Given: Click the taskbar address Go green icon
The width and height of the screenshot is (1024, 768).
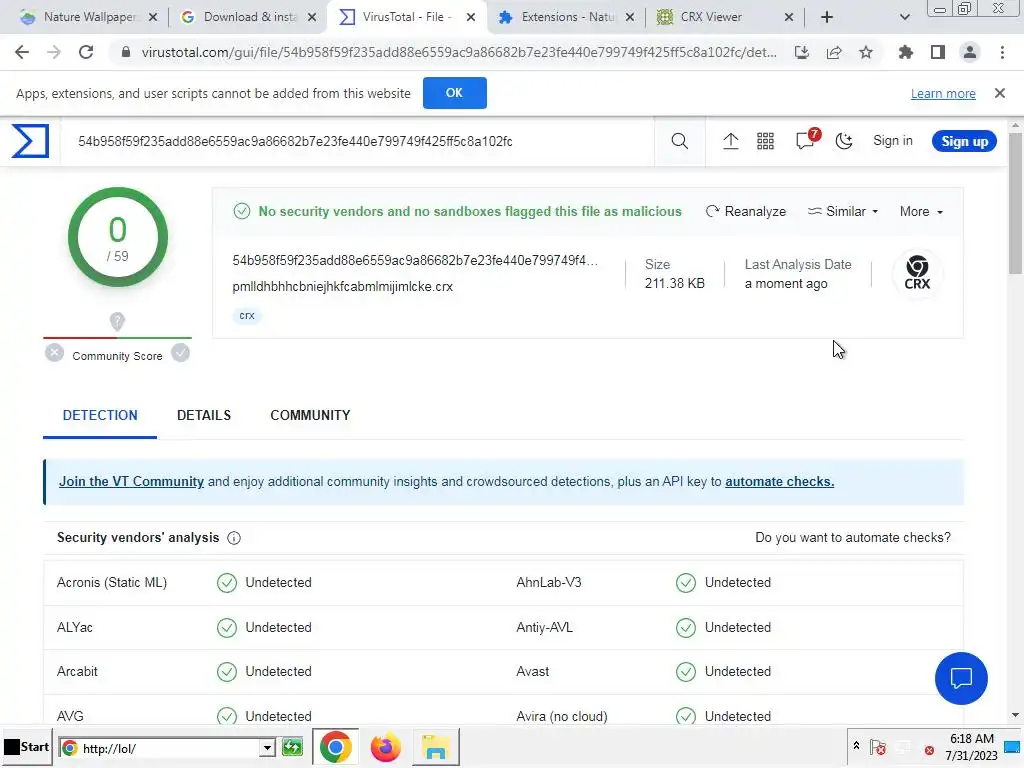Looking at the screenshot, I should [x=293, y=748].
